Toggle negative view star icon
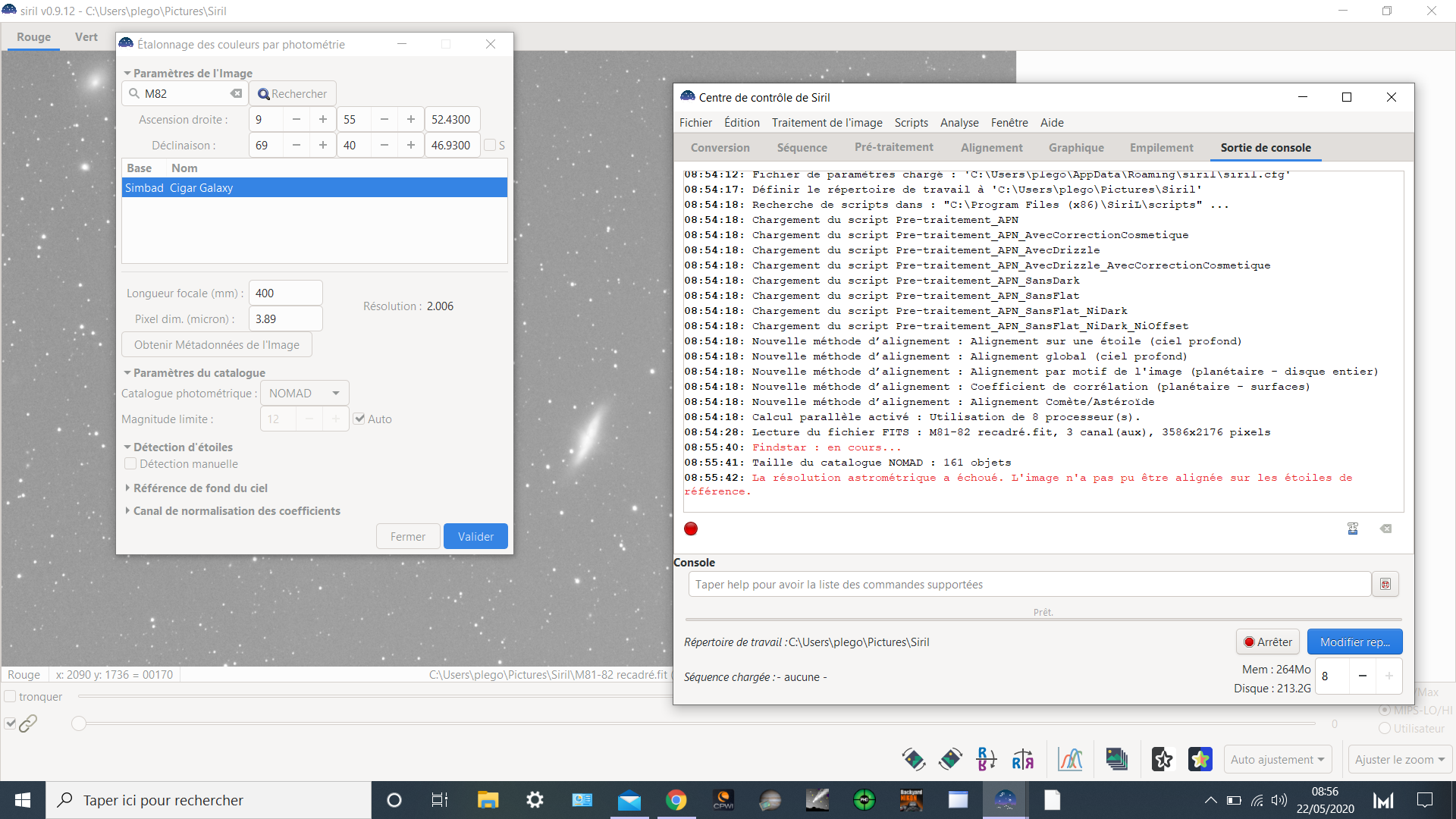 click(x=1162, y=759)
